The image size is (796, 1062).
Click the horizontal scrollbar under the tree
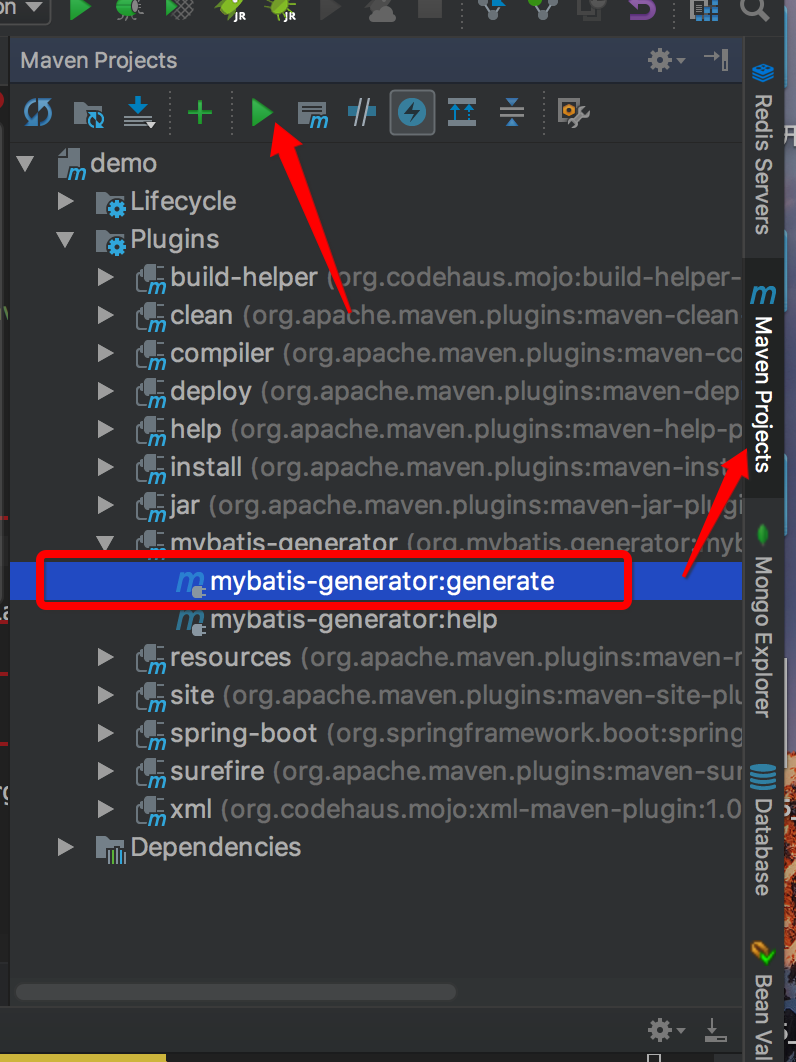tap(236, 993)
